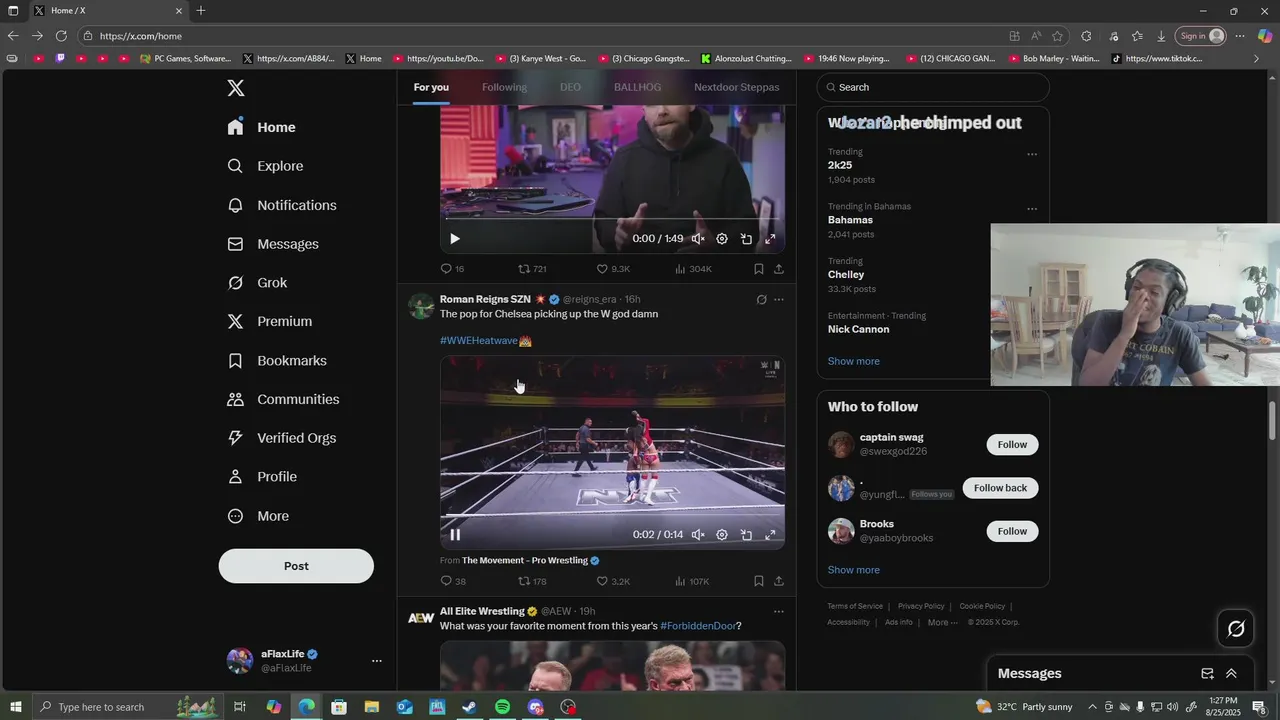This screenshot has height=720, width=1280.
Task: Open Profile in the sidebar
Action: click(x=262, y=477)
